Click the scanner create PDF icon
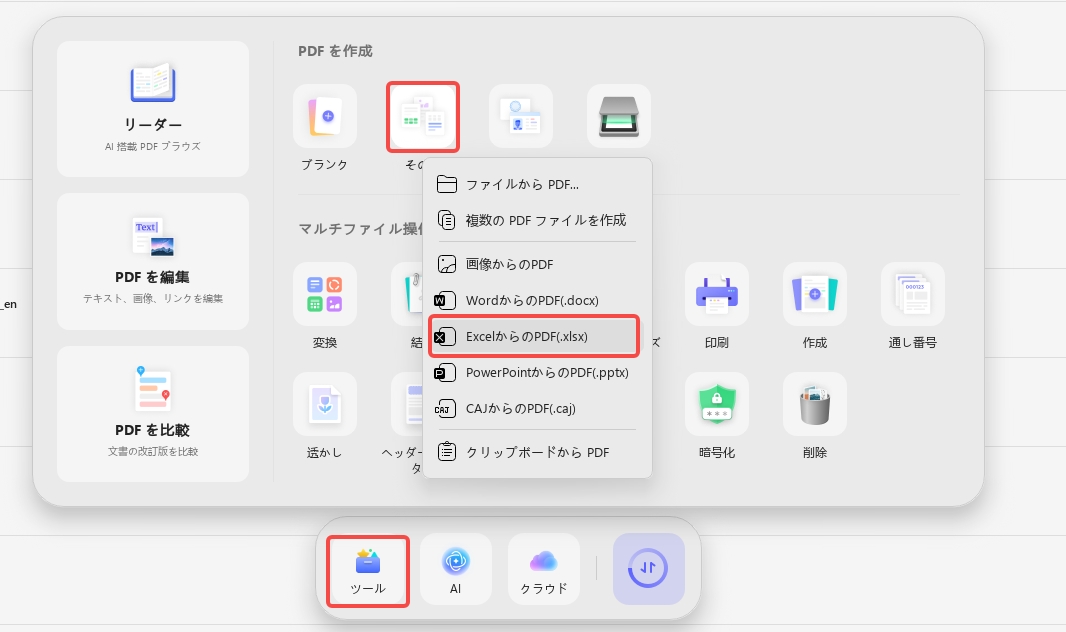 [x=619, y=116]
